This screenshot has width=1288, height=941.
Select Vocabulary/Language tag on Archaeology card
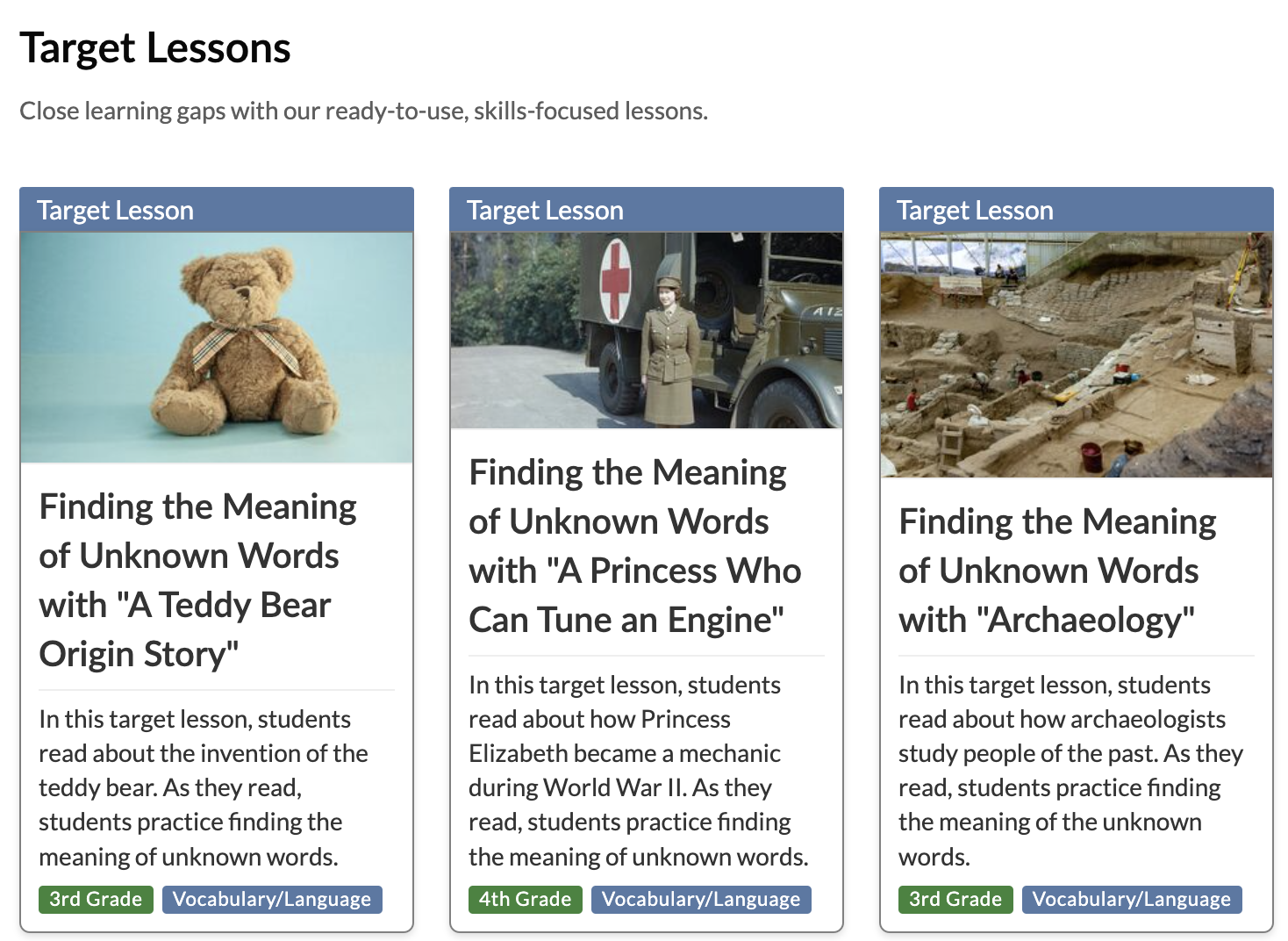pyautogui.click(x=1131, y=899)
